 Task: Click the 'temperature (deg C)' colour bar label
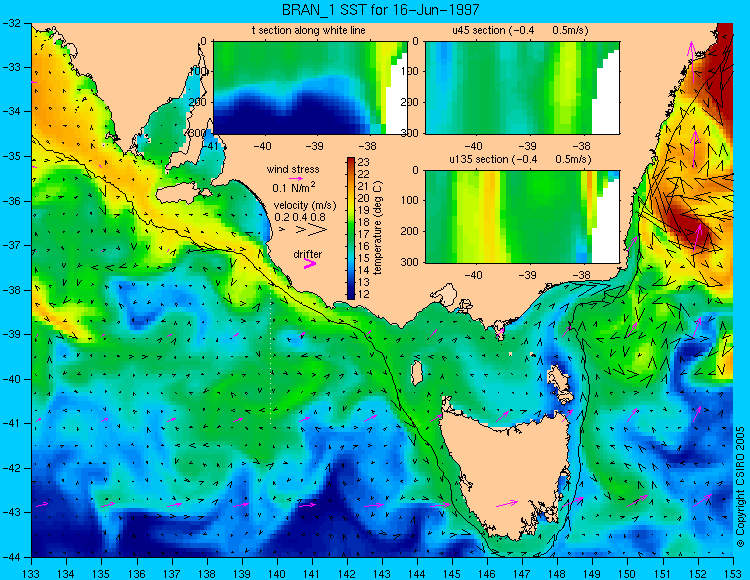click(378, 228)
